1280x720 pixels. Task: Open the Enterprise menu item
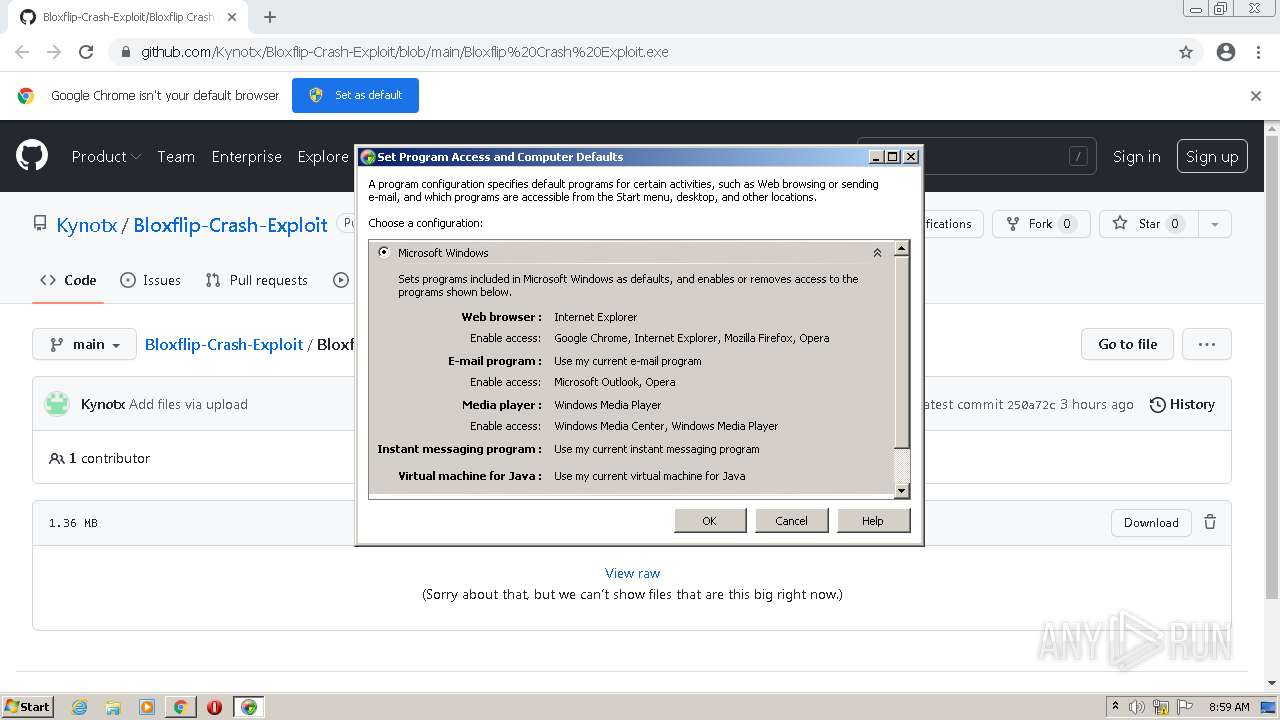[247, 156]
